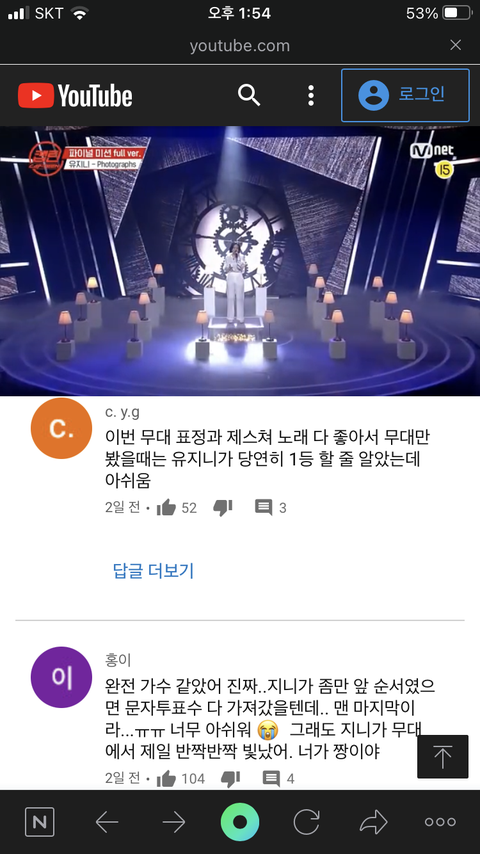Image resolution: width=480 pixels, height=854 pixels.
Task: Tap the green circle center button
Action: coord(240,822)
